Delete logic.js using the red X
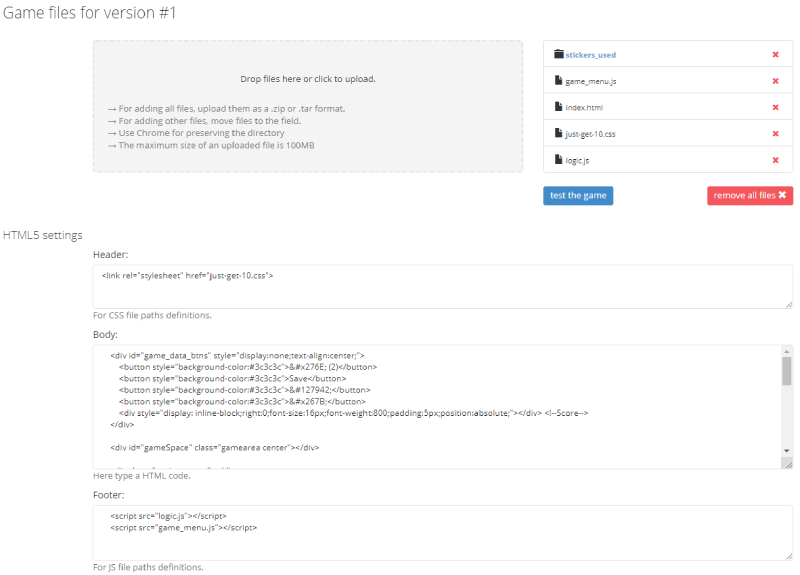This screenshot has width=800, height=575. tap(775, 160)
